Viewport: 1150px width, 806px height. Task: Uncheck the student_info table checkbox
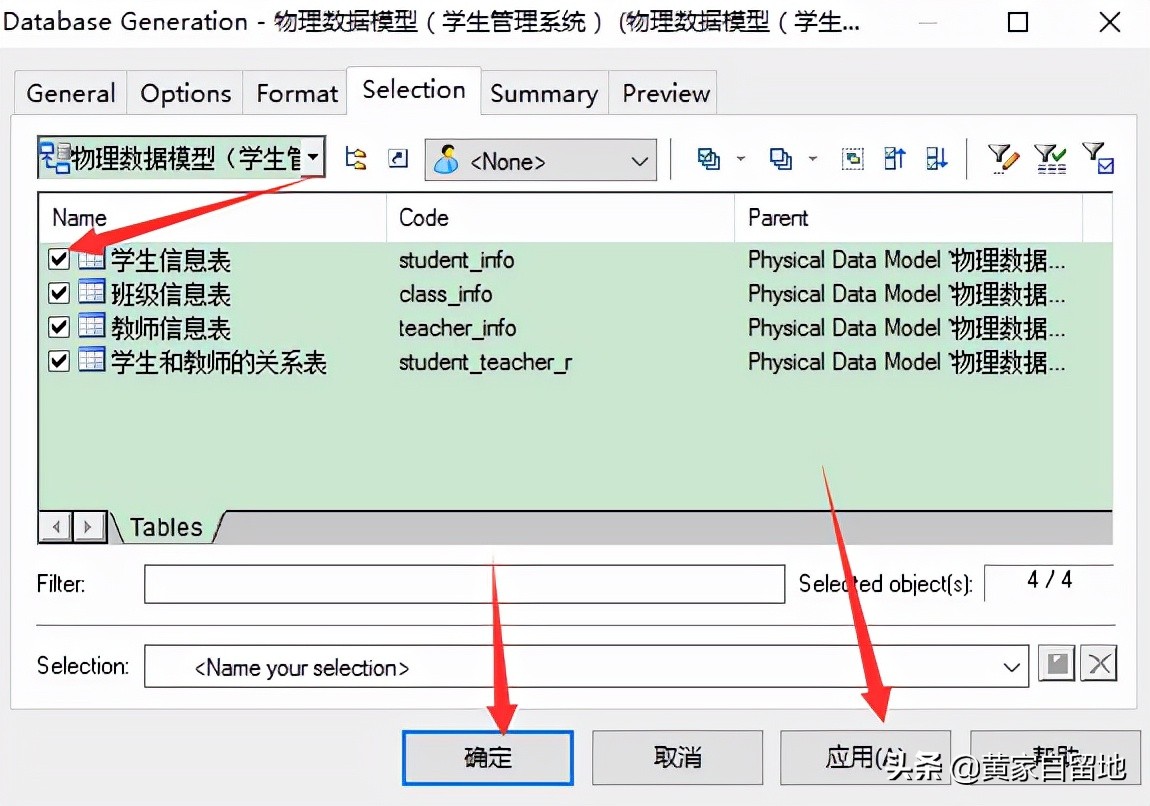(57, 259)
